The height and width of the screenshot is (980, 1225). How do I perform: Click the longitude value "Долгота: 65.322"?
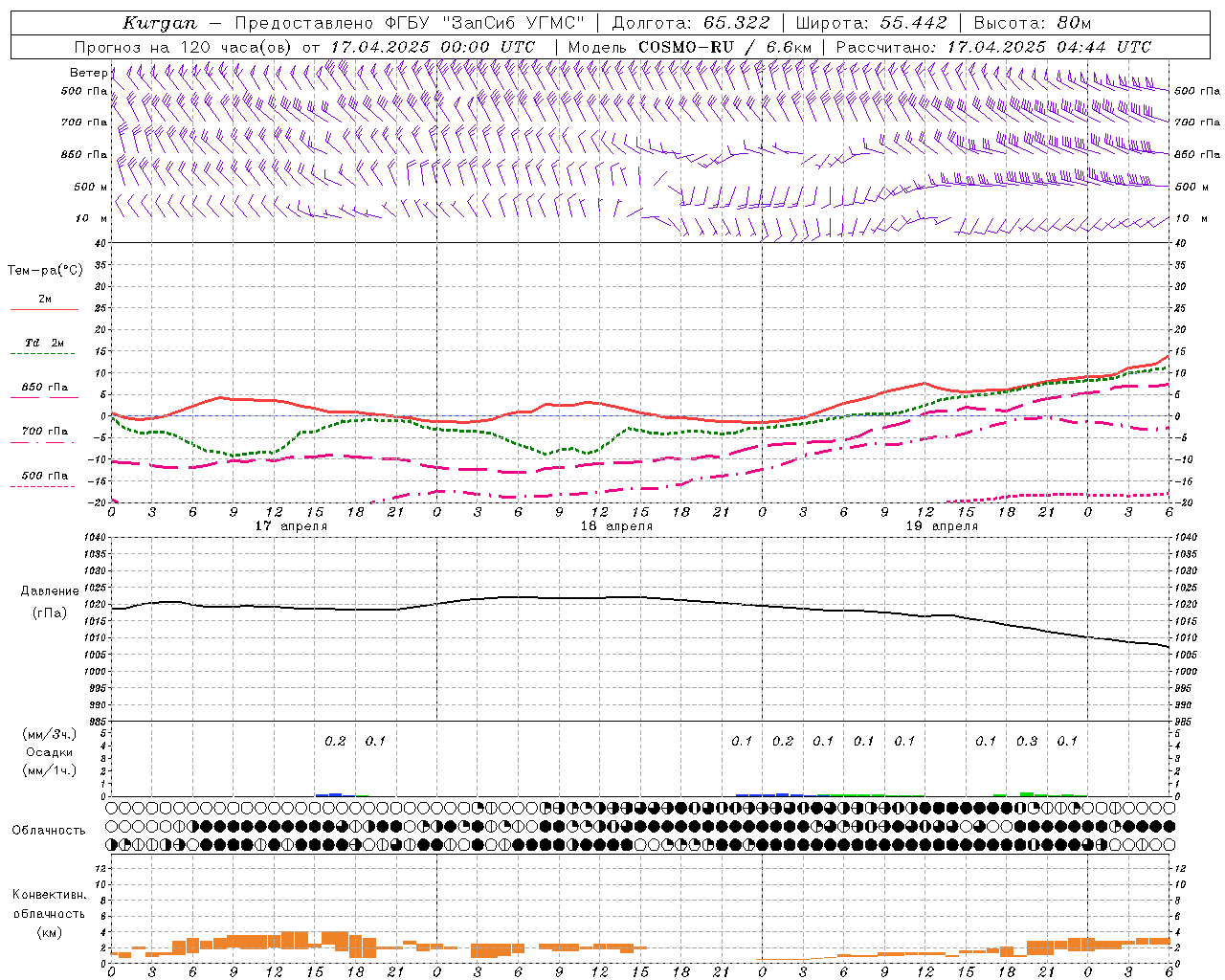point(691,23)
